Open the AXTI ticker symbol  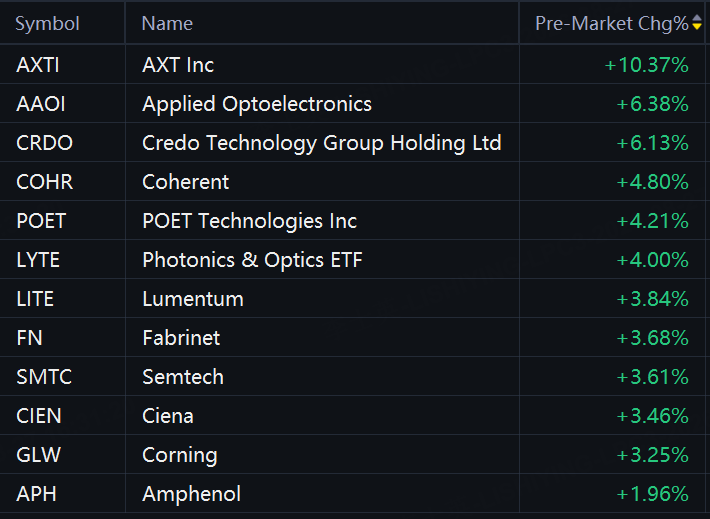[38, 65]
